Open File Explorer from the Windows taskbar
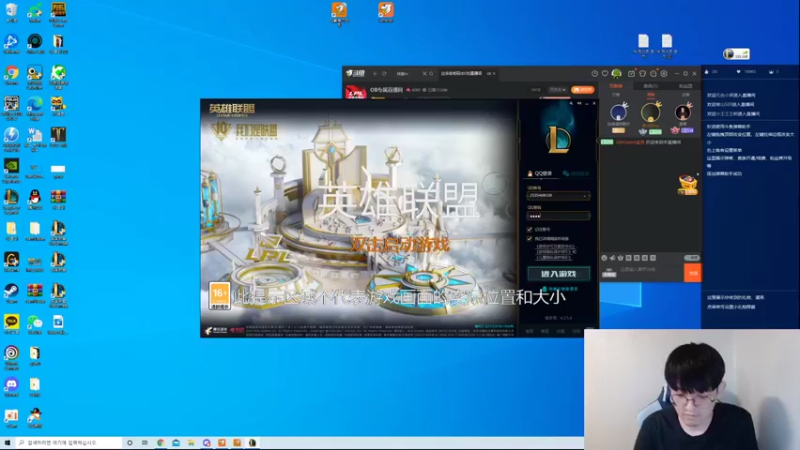 [x=191, y=443]
